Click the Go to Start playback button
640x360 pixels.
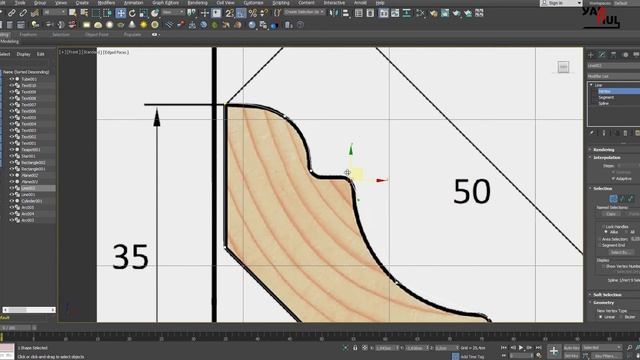(504, 348)
